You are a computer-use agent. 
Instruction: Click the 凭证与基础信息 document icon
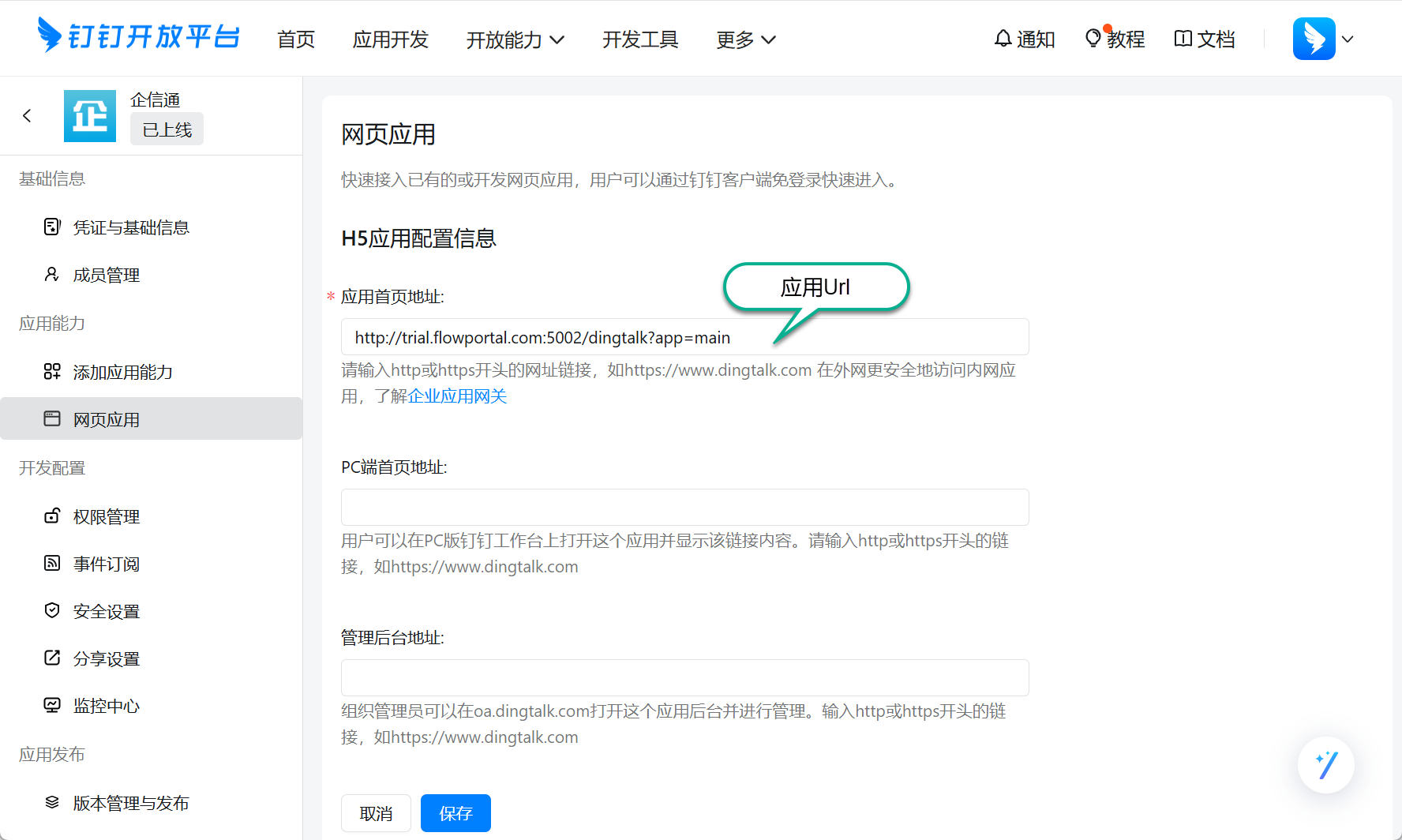click(52, 227)
